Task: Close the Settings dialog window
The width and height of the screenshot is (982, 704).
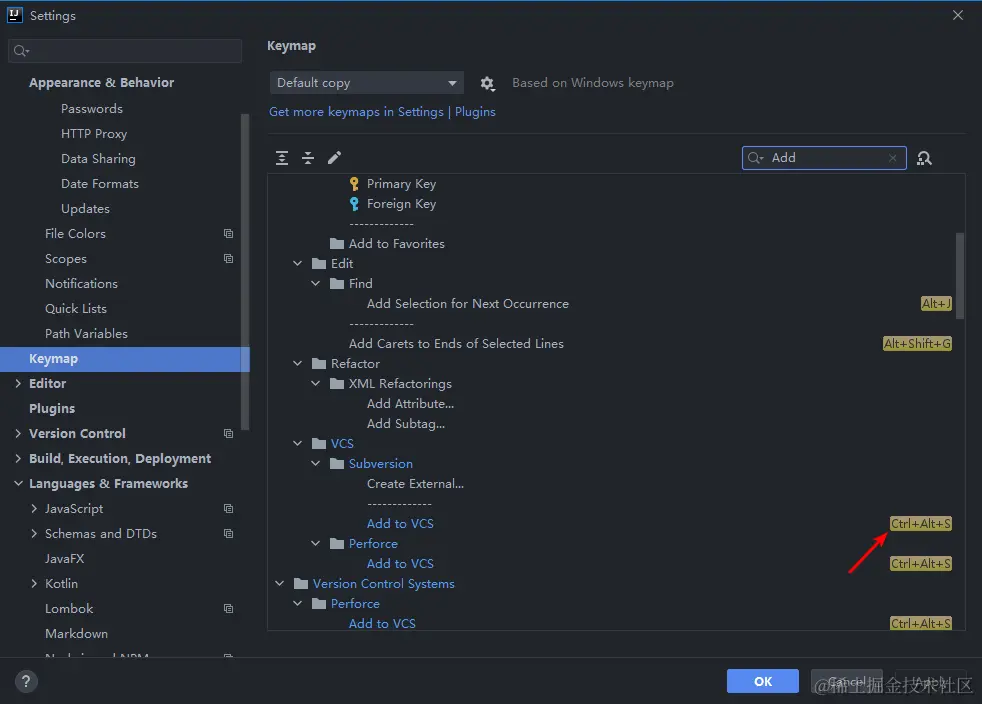Action: click(x=958, y=15)
